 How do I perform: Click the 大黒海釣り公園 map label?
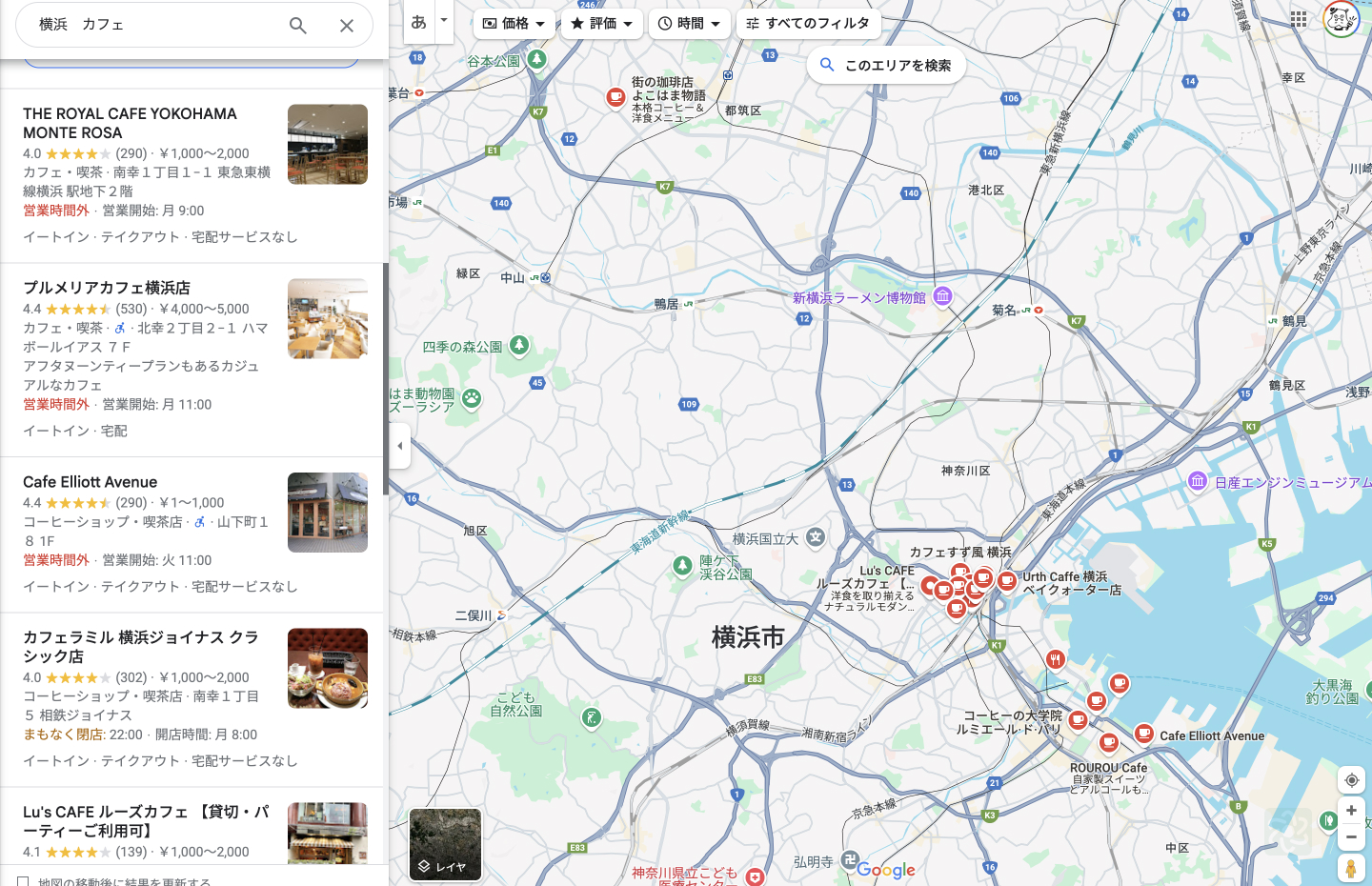pyautogui.click(x=1332, y=692)
